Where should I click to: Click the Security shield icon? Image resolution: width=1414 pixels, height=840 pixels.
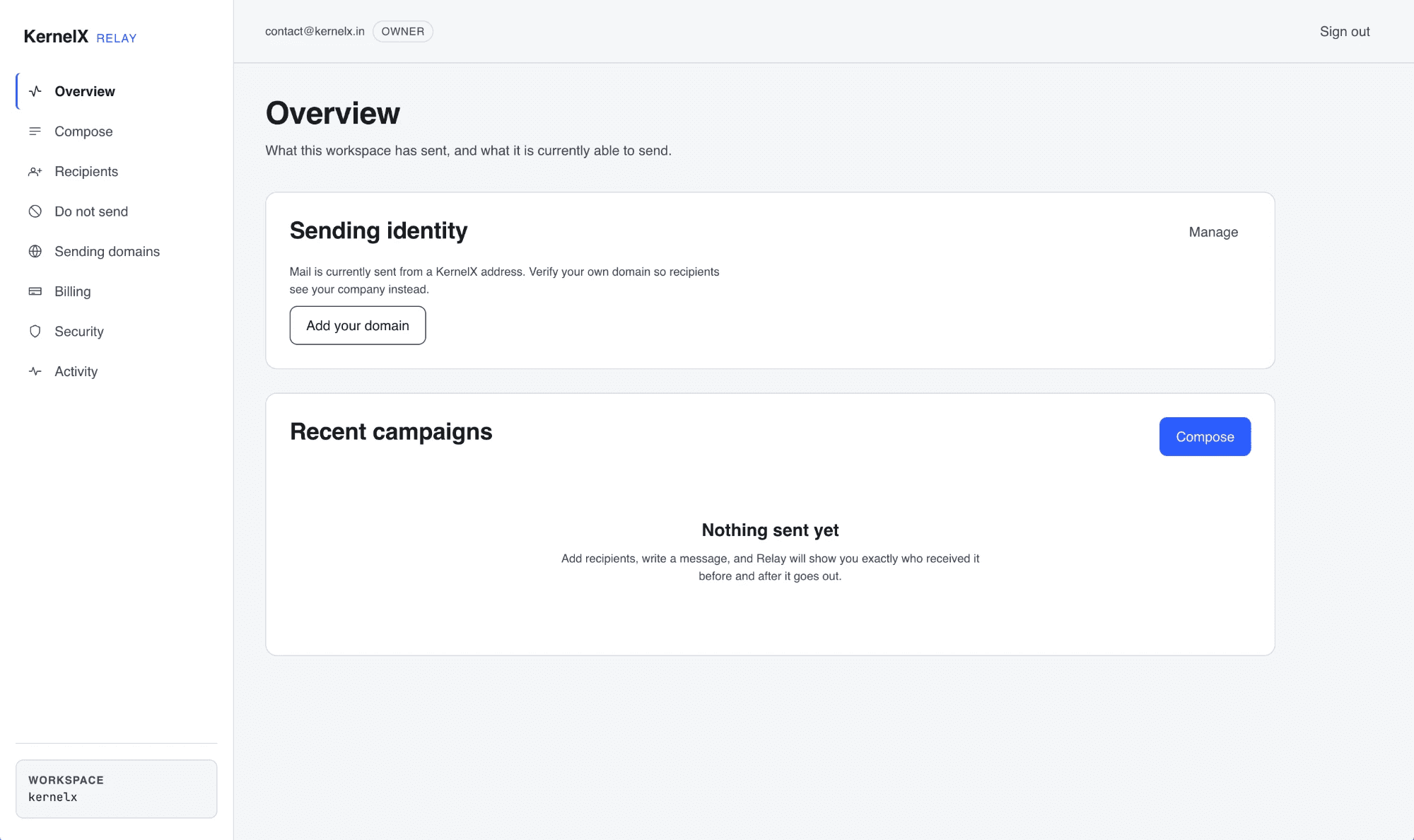pyautogui.click(x=35, y=332)
